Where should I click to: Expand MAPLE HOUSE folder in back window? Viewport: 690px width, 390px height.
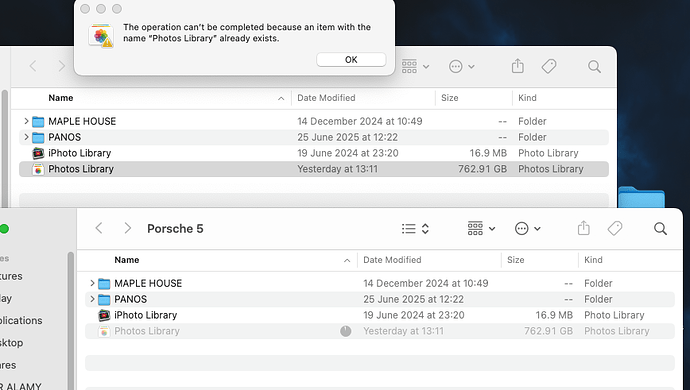(26, 121)
